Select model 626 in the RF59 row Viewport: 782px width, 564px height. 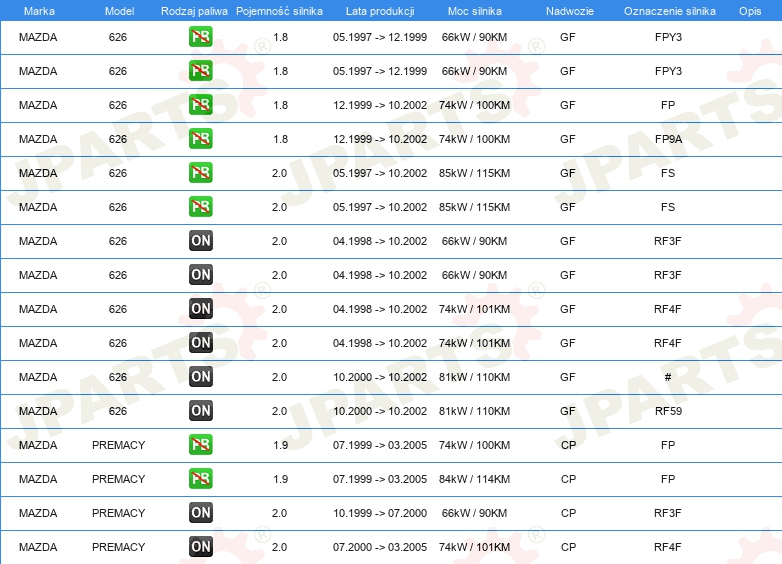point(118,411)
